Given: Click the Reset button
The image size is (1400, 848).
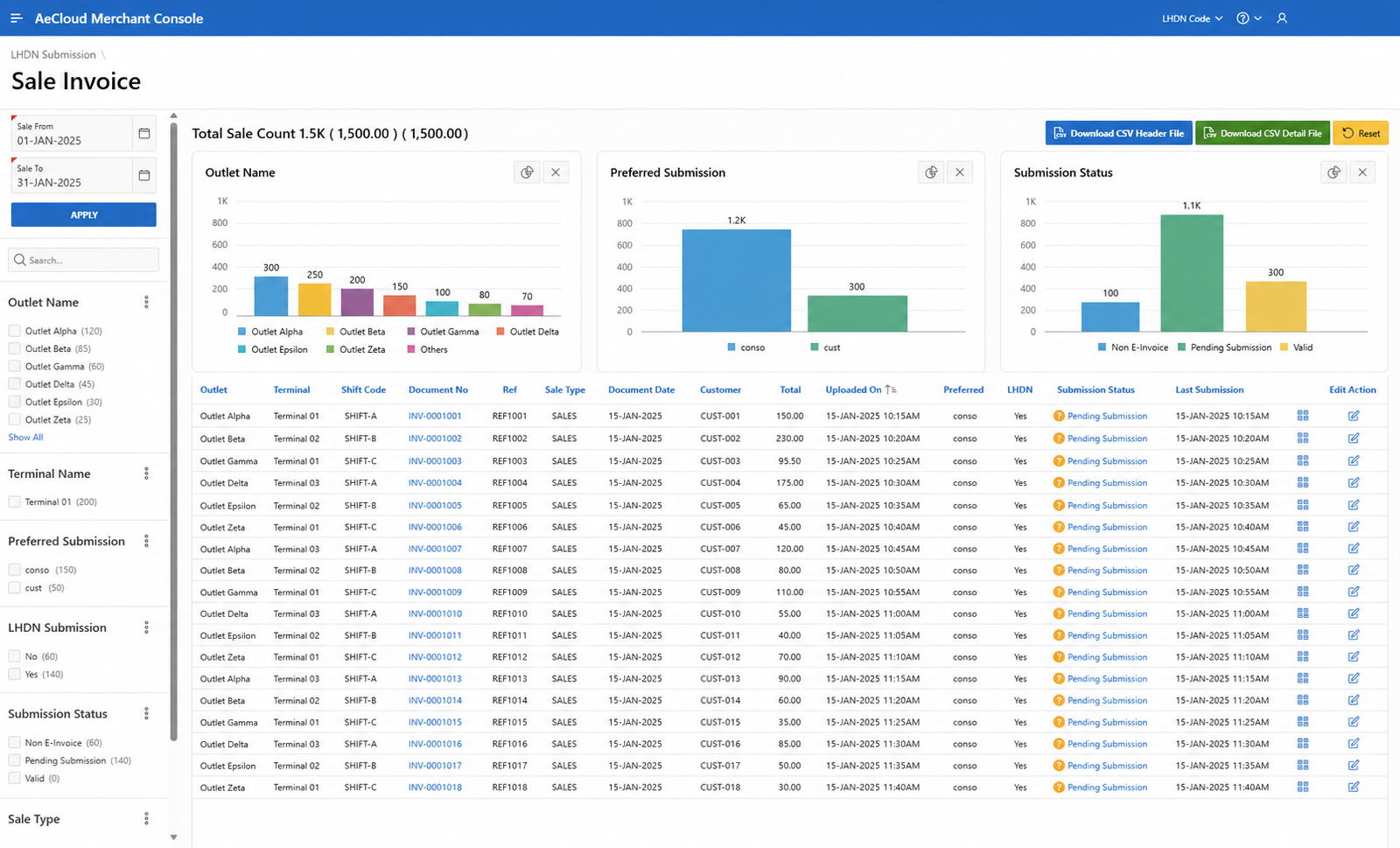Looking at the screenshot, I should click(1361, 133).
